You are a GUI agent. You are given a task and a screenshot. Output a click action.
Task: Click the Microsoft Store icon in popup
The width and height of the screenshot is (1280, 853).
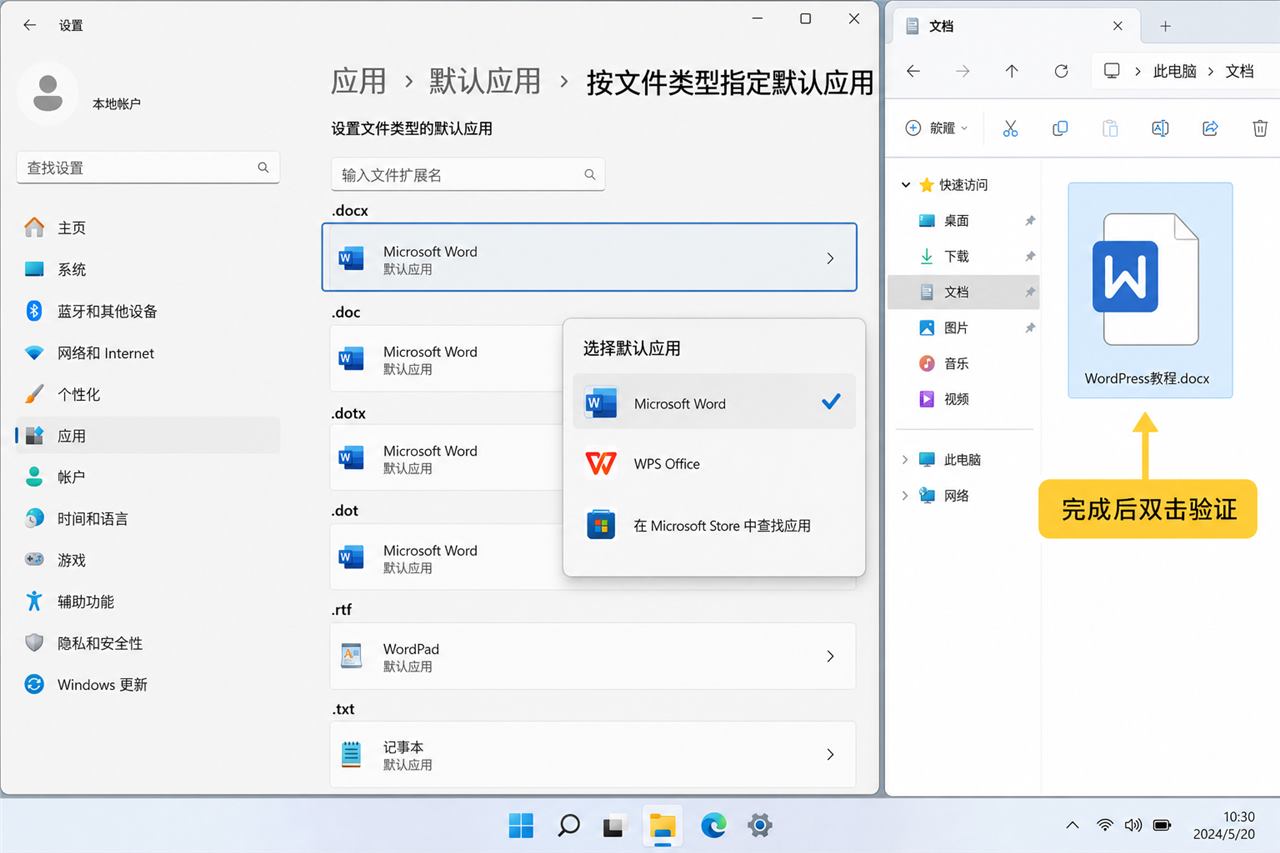601,525
